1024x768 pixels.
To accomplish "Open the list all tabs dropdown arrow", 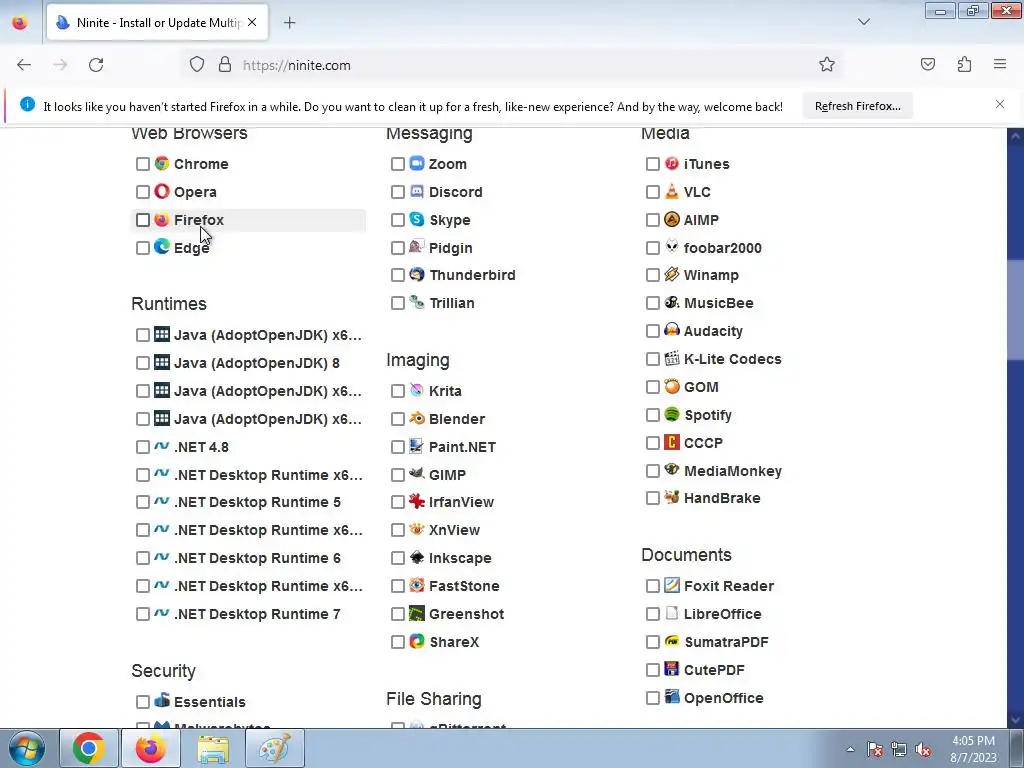I will tap(863, 22).
